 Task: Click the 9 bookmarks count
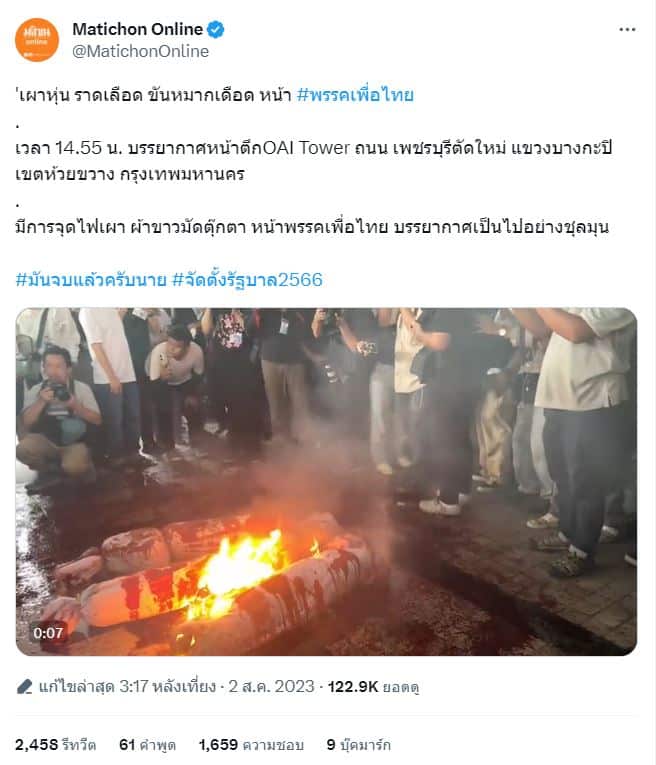click(x=358, y=745)
